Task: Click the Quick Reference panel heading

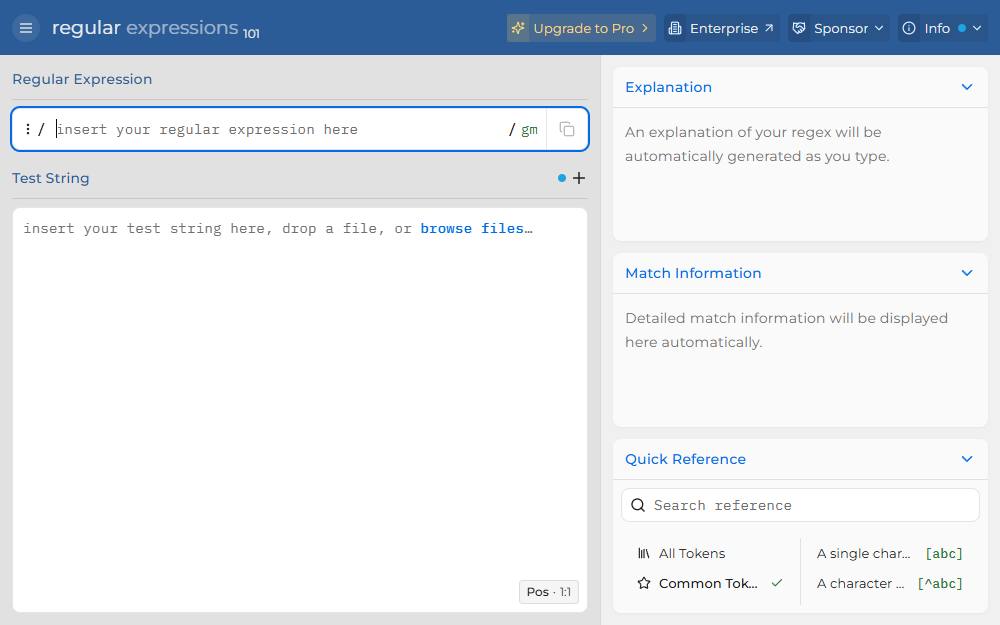Action: point(685,459)
